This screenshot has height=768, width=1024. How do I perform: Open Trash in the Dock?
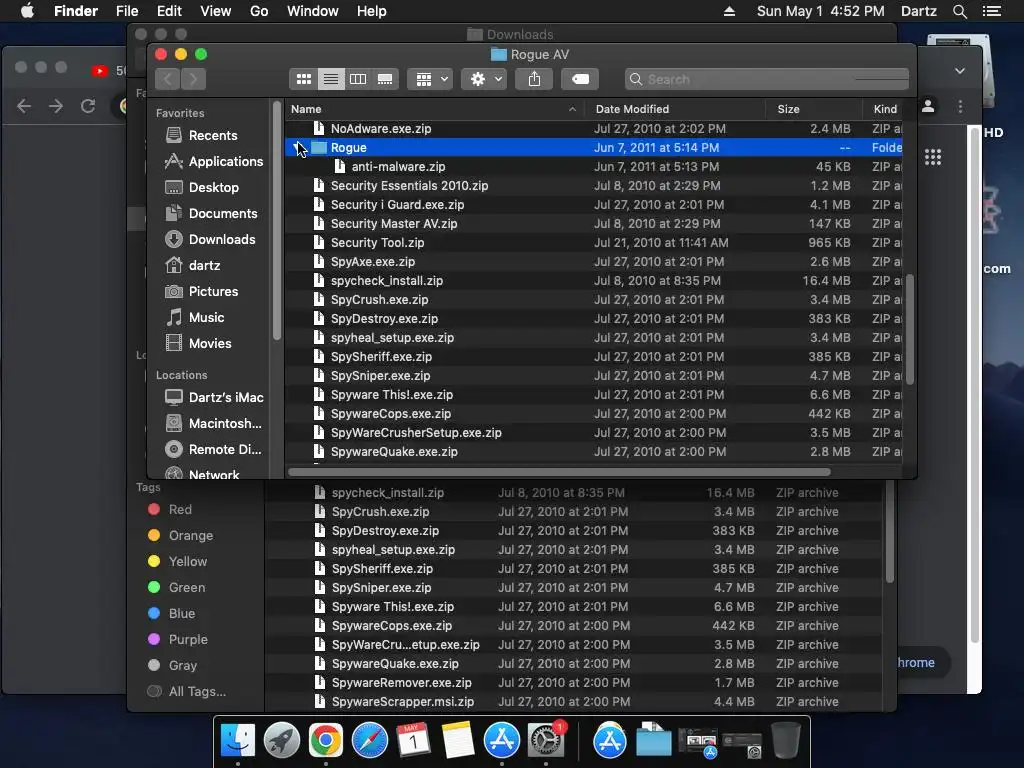786,740
